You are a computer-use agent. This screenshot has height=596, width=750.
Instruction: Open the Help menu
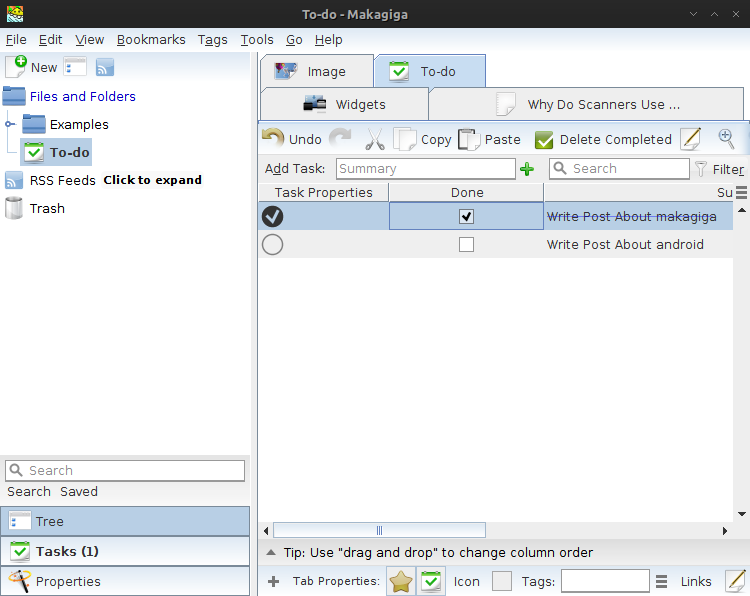(x=329, y=40)
